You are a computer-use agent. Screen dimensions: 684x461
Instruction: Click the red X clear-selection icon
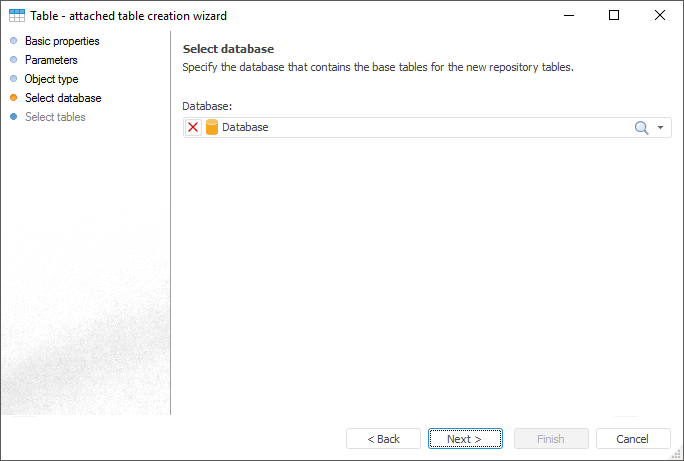(x=193, y=128)
